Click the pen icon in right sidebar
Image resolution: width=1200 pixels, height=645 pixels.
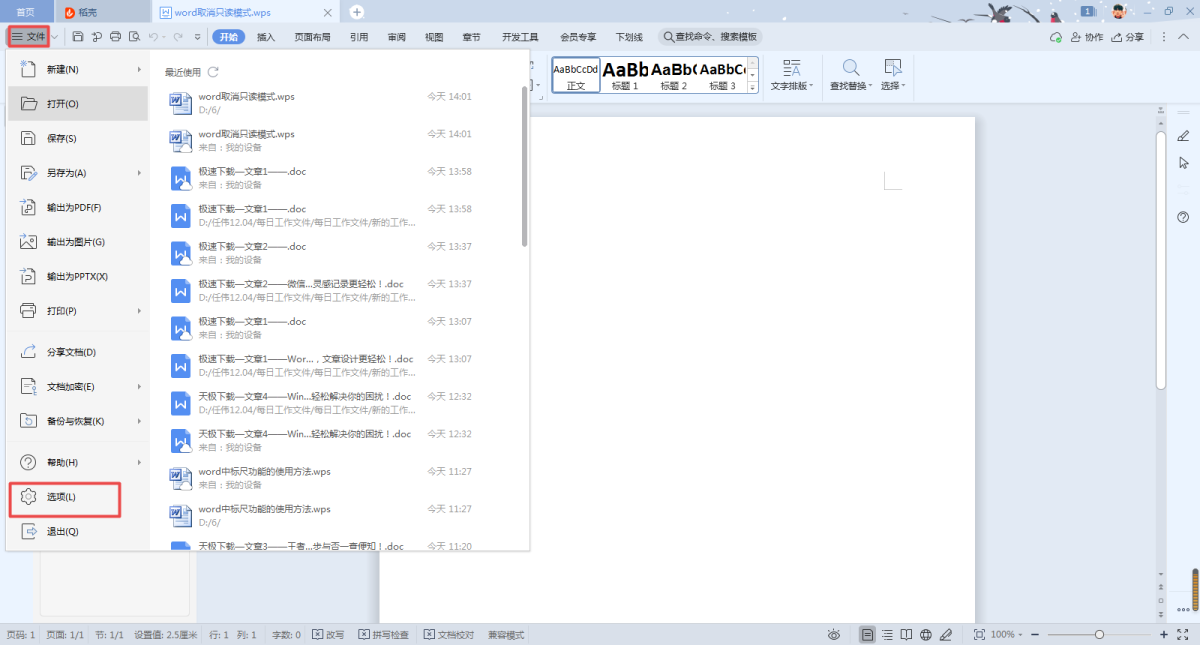(x=1184, y=136)
